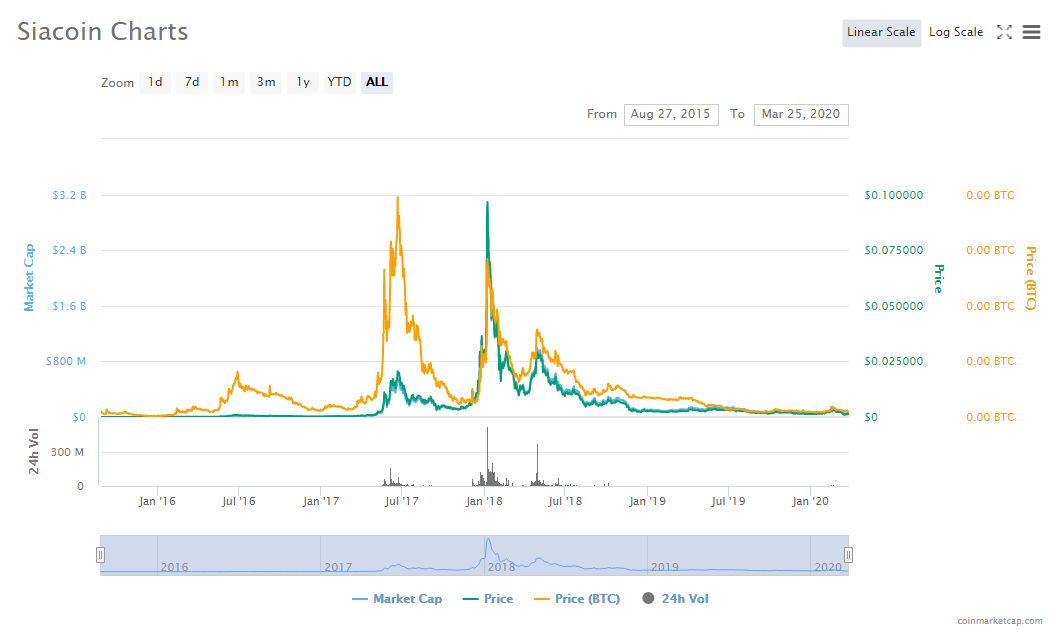The height and width of the screenshot is (634, 1062).
Task: Set zoom to YTD
Action: pos(339,82)
